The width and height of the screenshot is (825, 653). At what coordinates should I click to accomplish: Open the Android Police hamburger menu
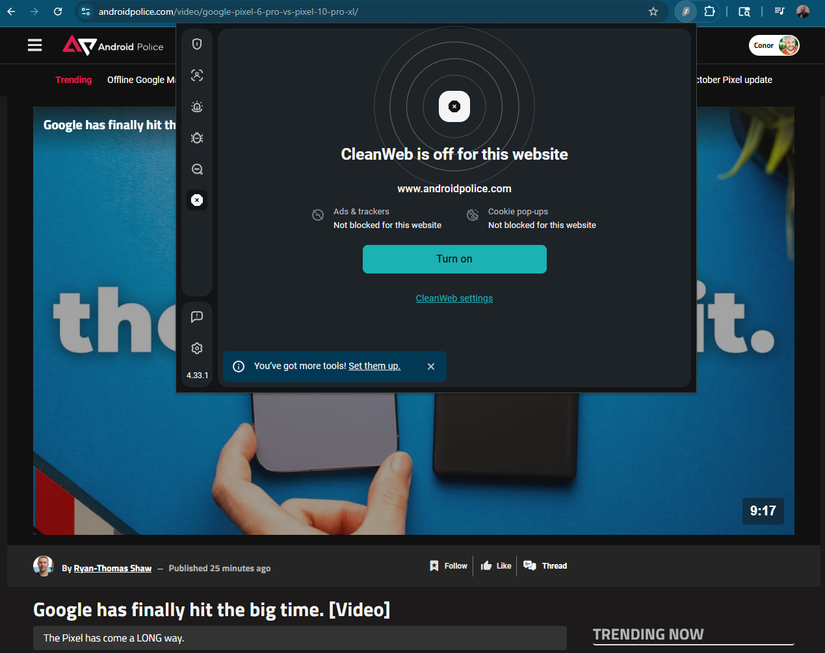[x=35, y=45]
